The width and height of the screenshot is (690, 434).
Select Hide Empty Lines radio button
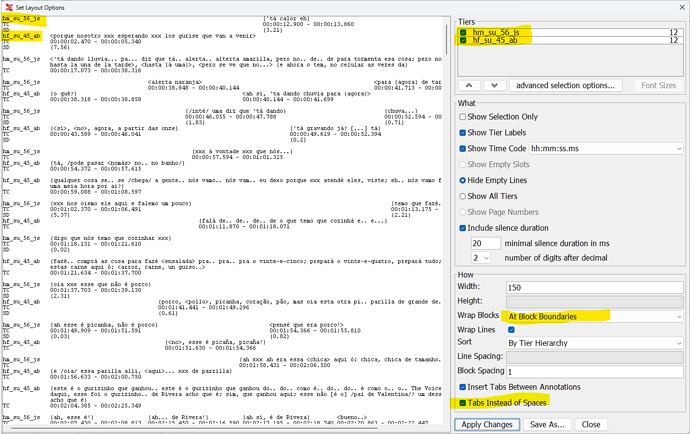click(462, 180)
